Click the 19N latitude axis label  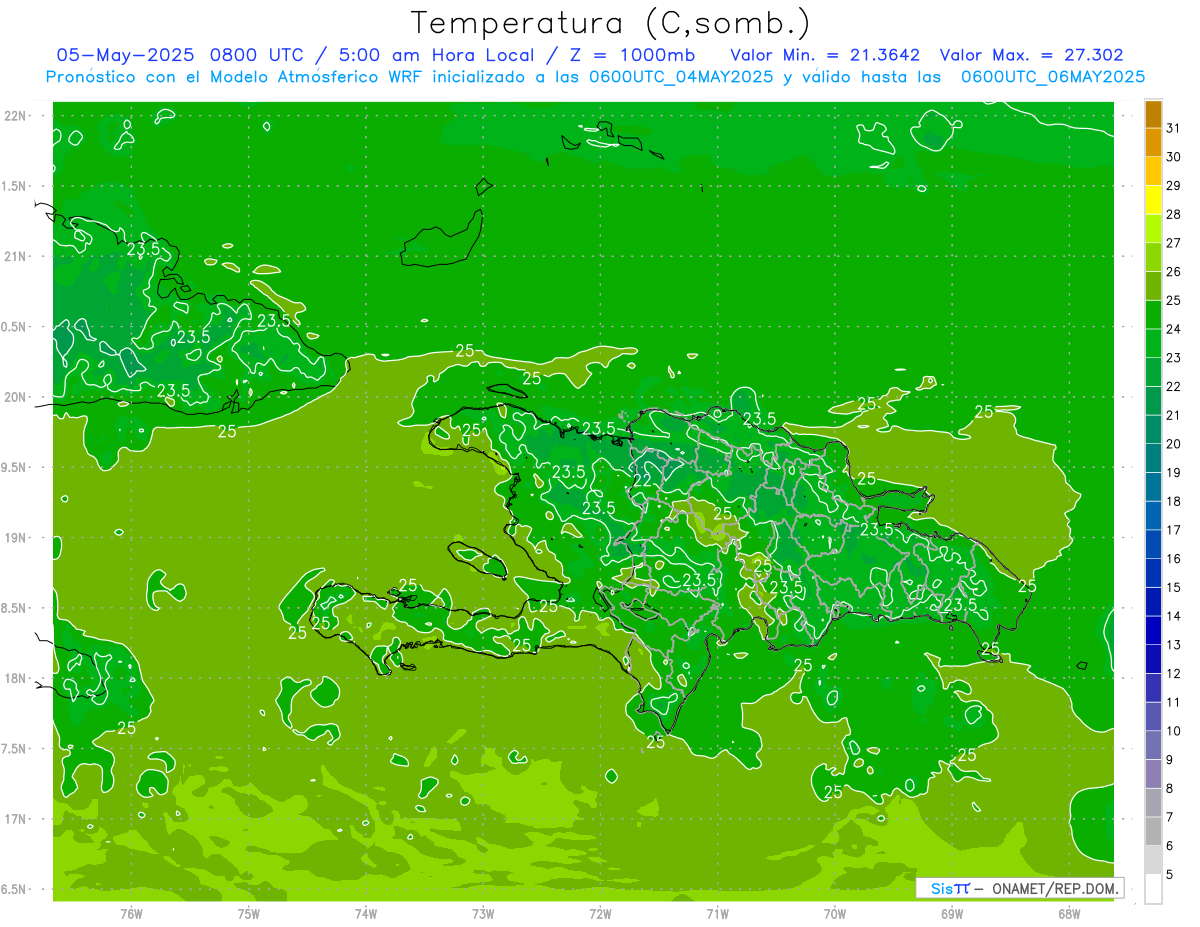pos(16,538)
